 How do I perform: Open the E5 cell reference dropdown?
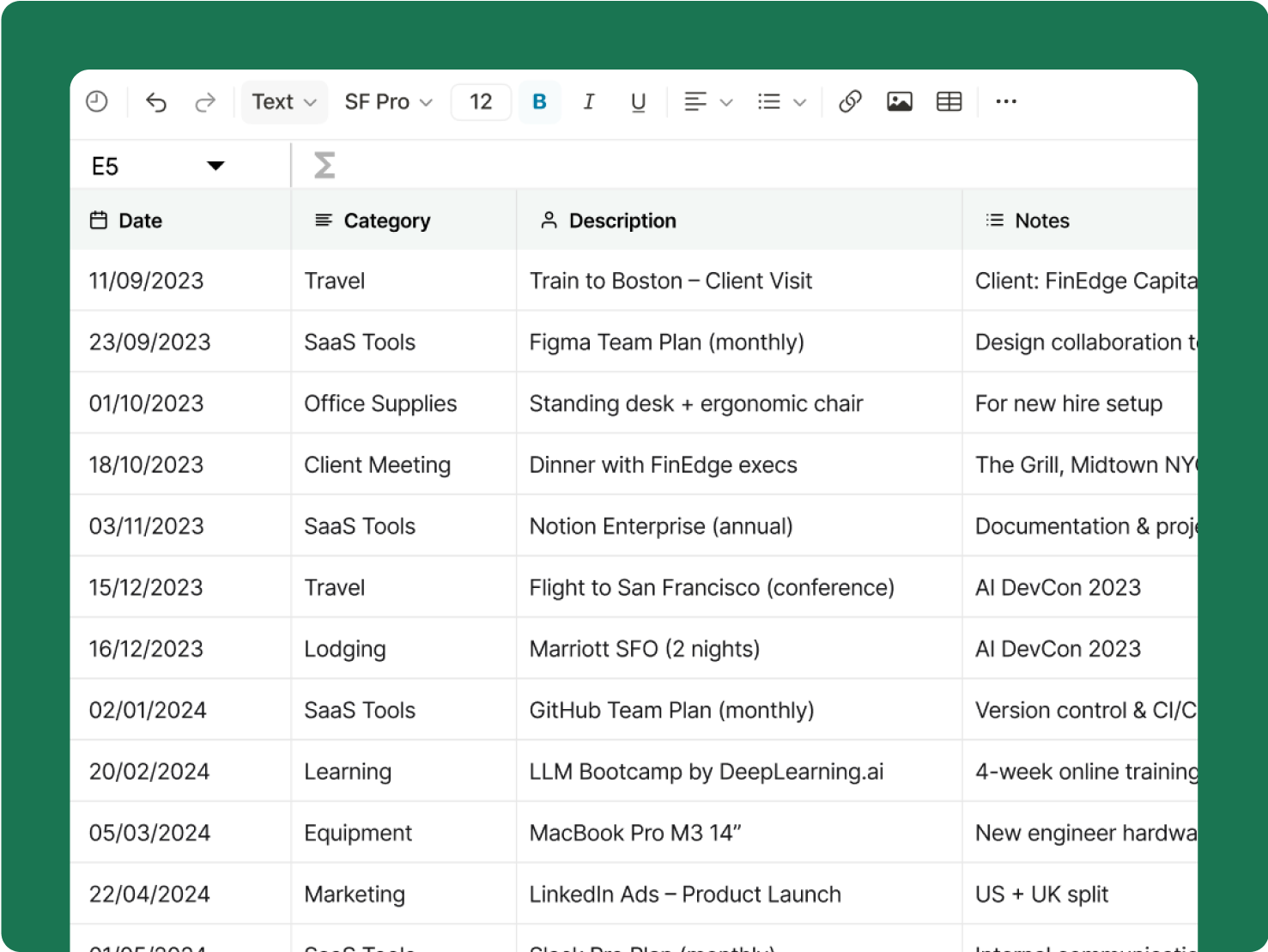pyautogui.click(x=215, y=166)
